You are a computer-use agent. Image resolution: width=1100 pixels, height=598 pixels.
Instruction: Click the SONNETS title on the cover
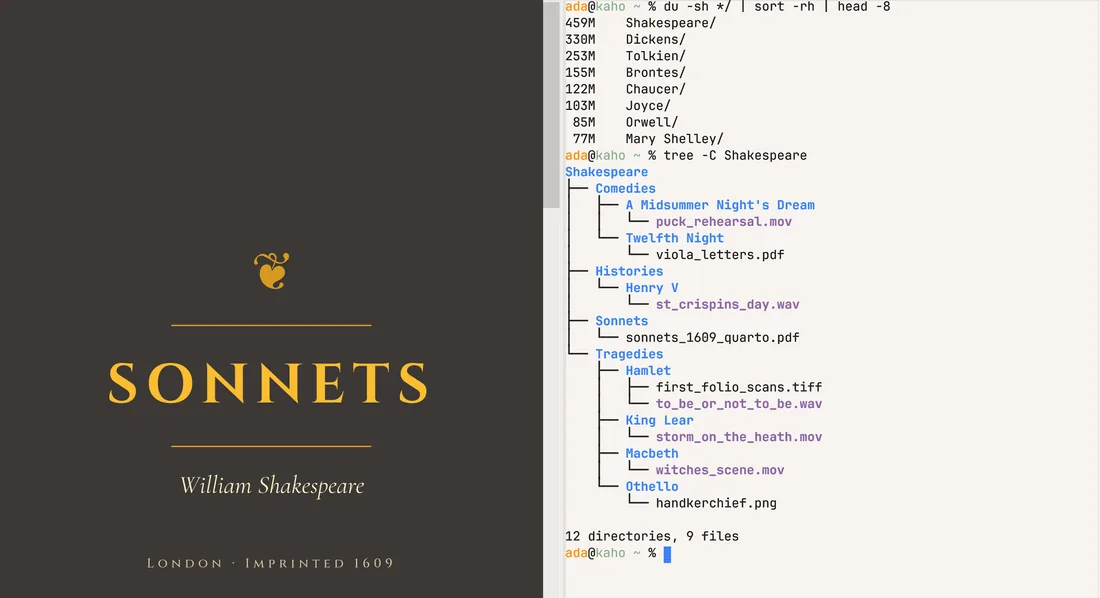point(268,383)
